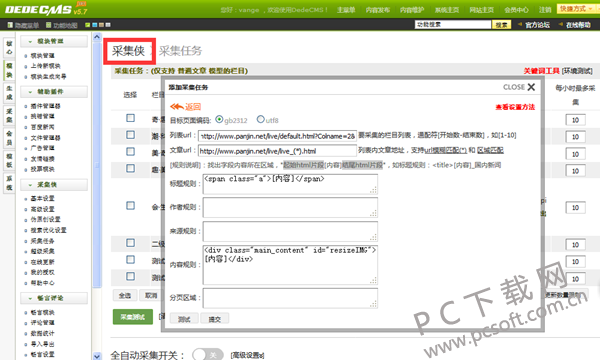Switch to the 核心 vertical tab

[x=9, y=47]
